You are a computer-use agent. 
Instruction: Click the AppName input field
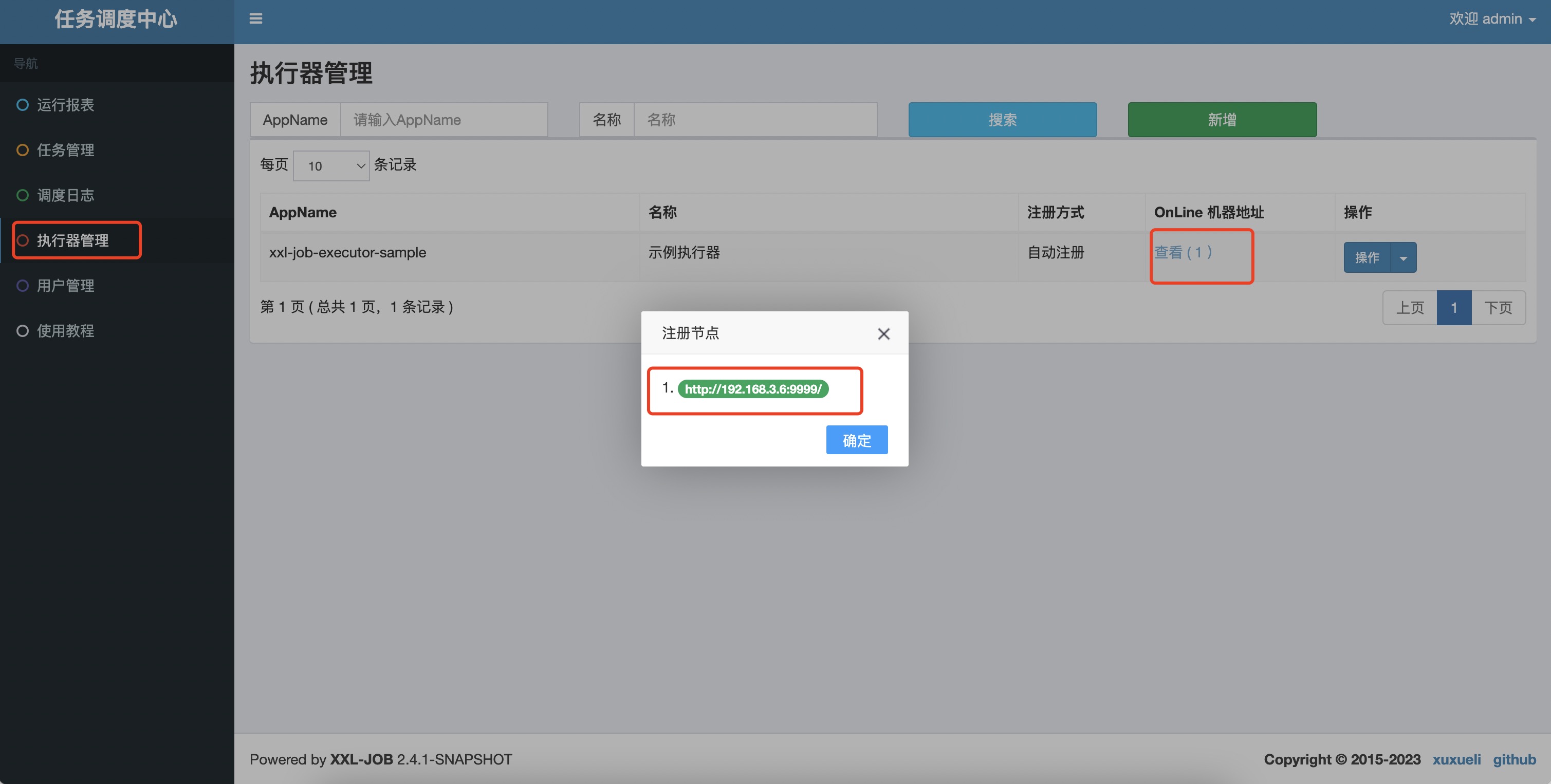[x=444, y=119]
